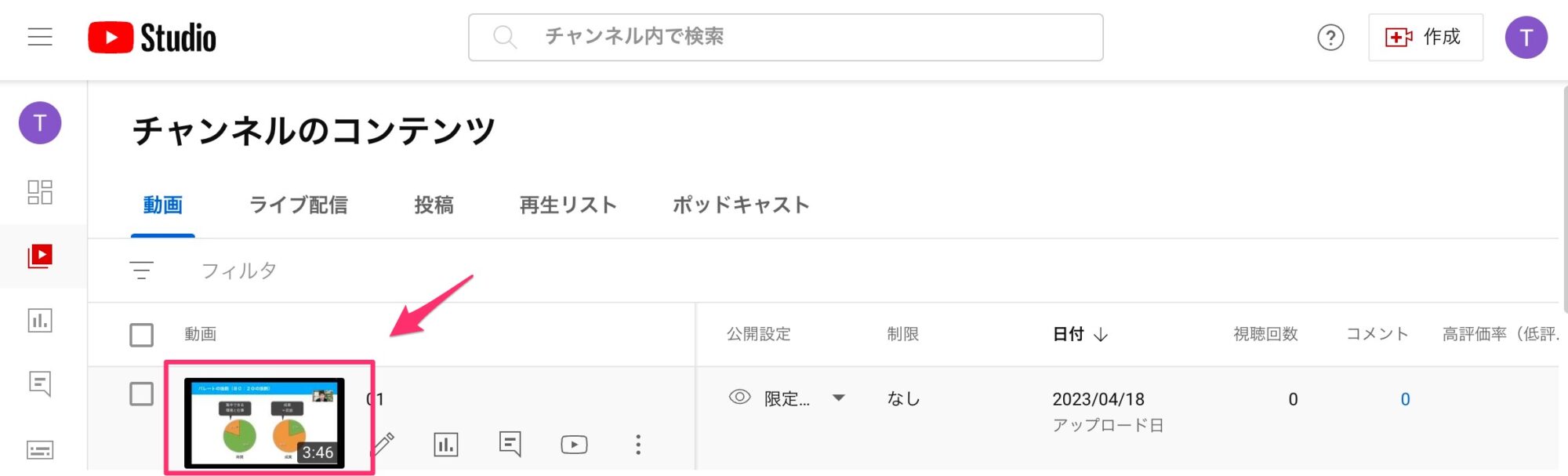Open the Content icon in the sidebar
The image size is (1568, 476).
[x=40, y=256]
